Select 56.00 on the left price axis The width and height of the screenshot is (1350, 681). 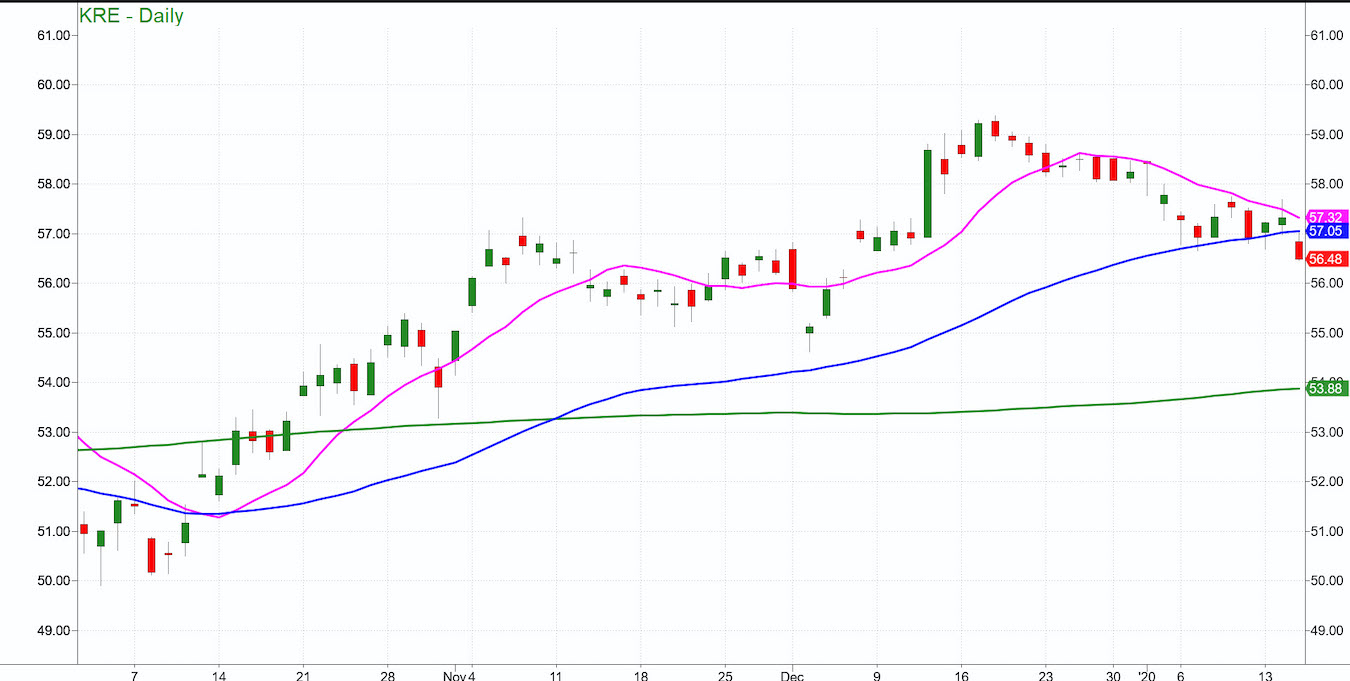pos(55,283)
